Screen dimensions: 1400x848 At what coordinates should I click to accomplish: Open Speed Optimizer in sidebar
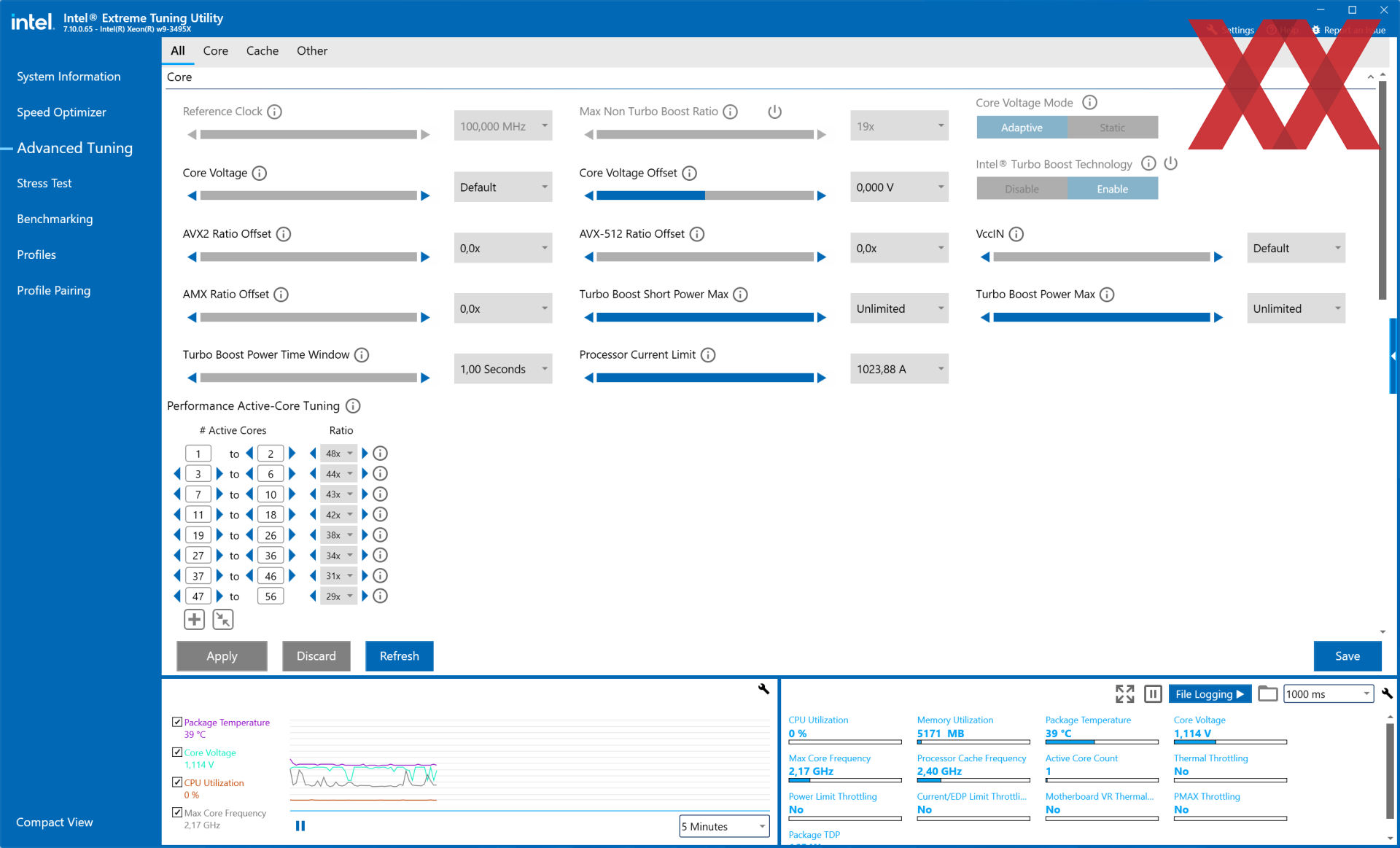61,112
